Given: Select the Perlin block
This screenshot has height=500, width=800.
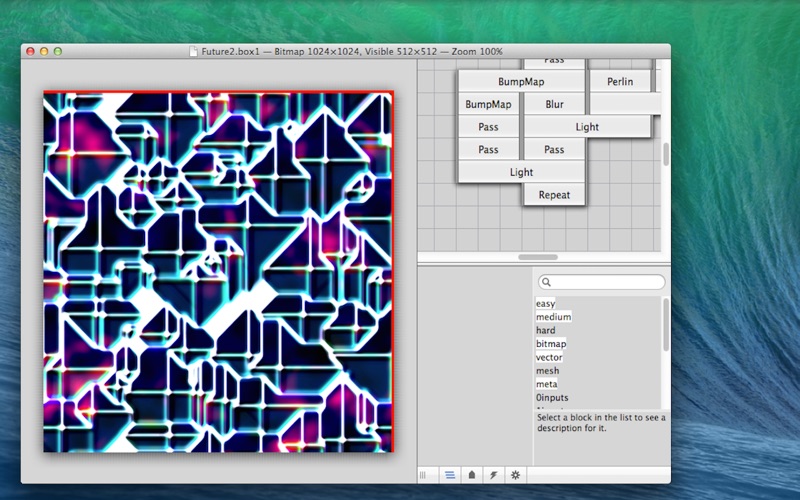Looking at the screenshot, I should point(620,82).
